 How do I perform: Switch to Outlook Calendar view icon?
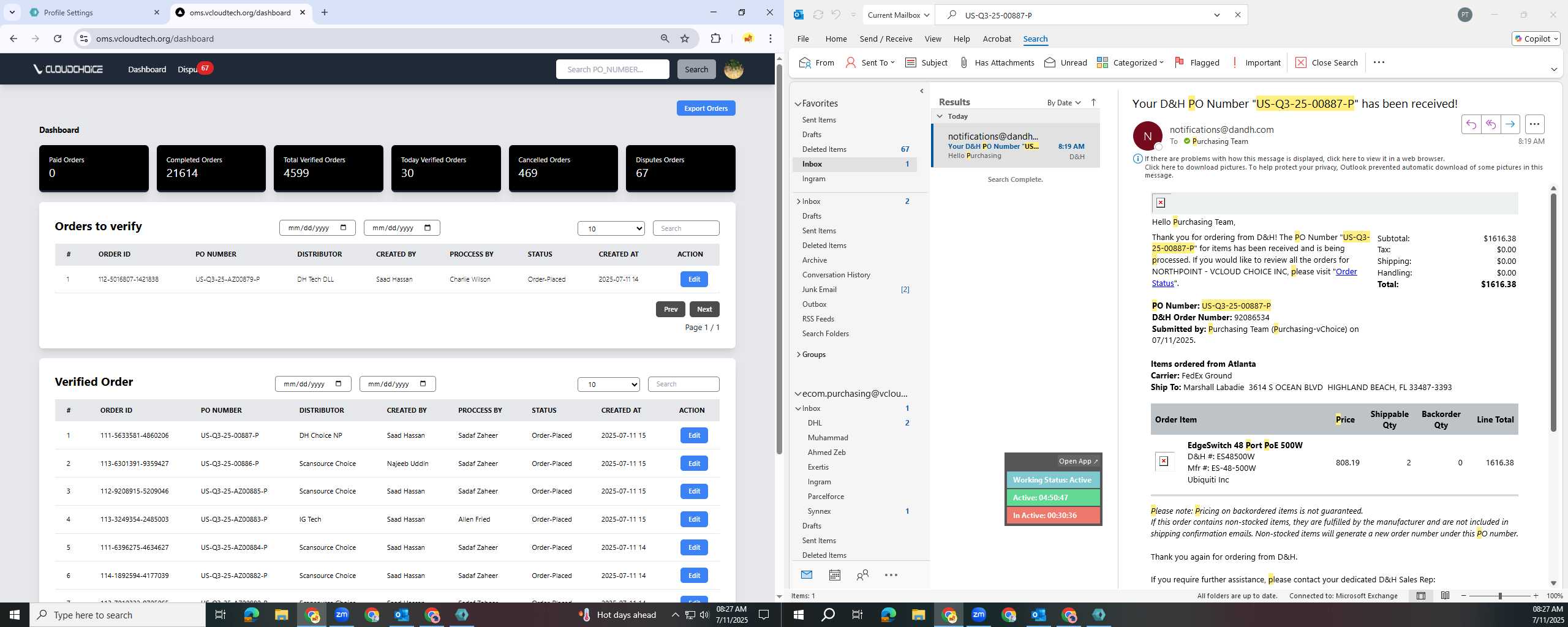(x=834, y=575)
